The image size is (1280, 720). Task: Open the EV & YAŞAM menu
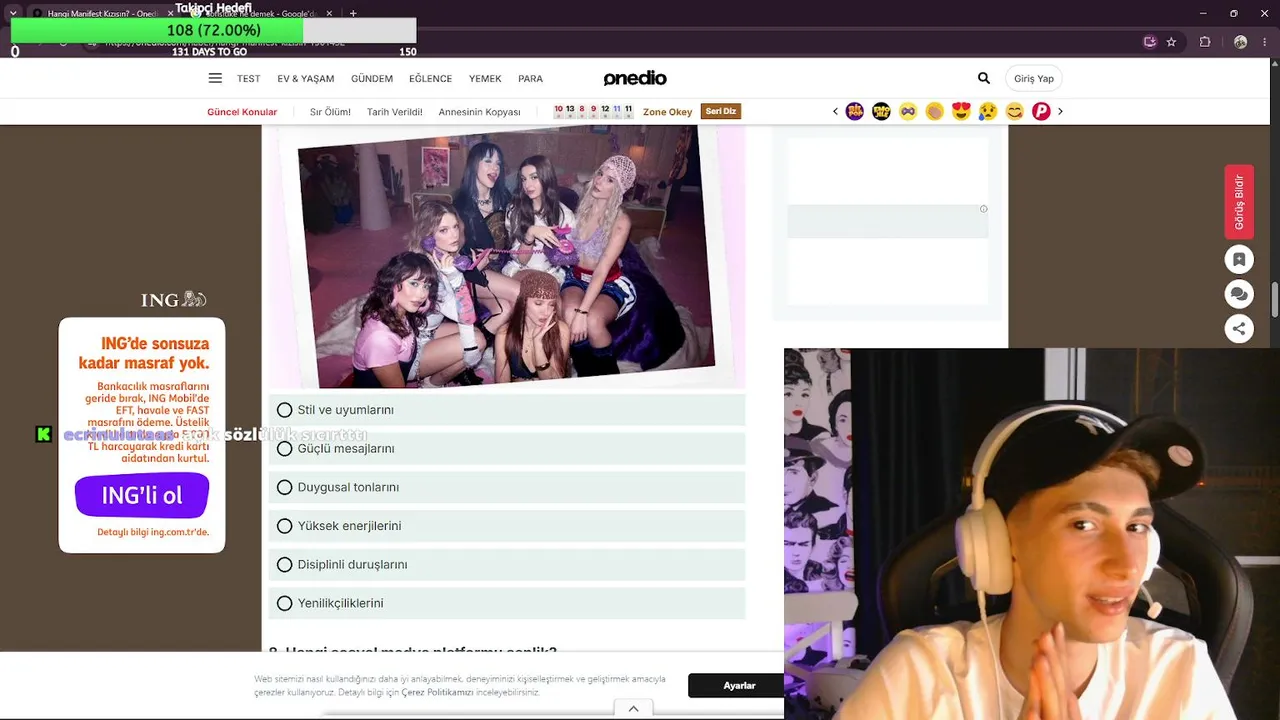(306, 79)
